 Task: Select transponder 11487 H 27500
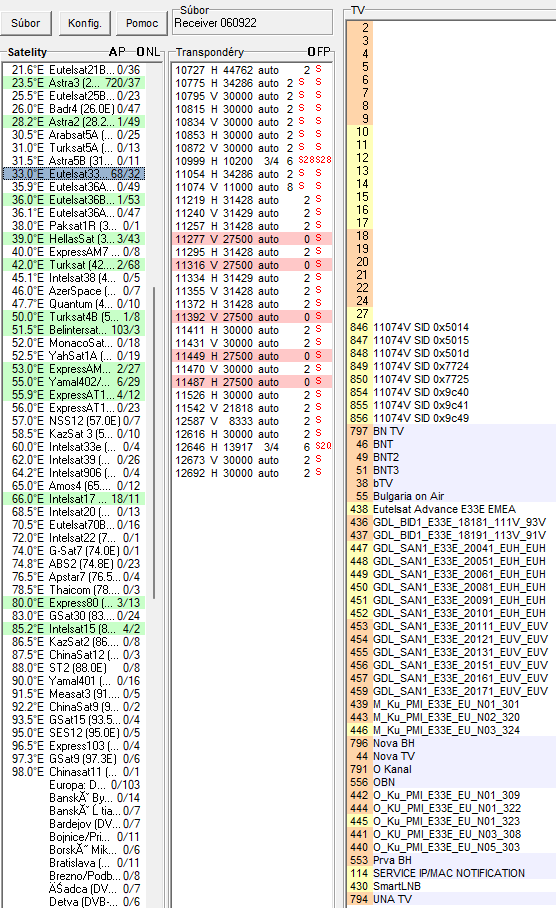click(253, 382)
